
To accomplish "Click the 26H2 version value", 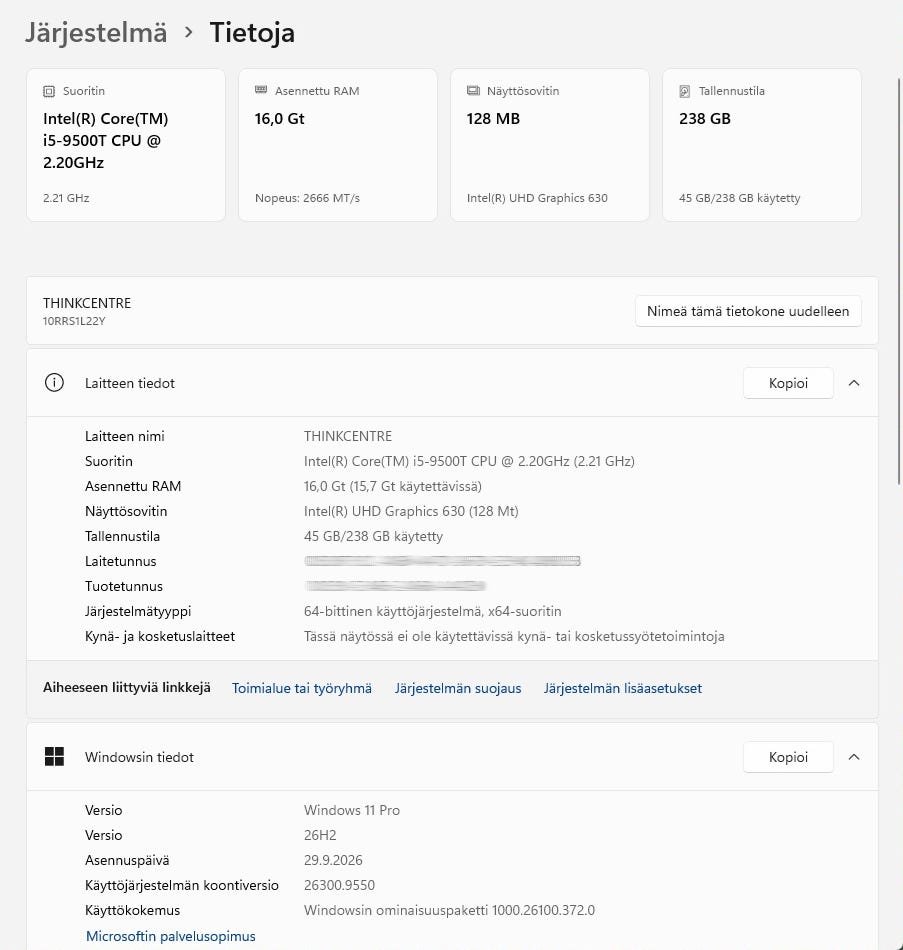I will click(320, 835).
